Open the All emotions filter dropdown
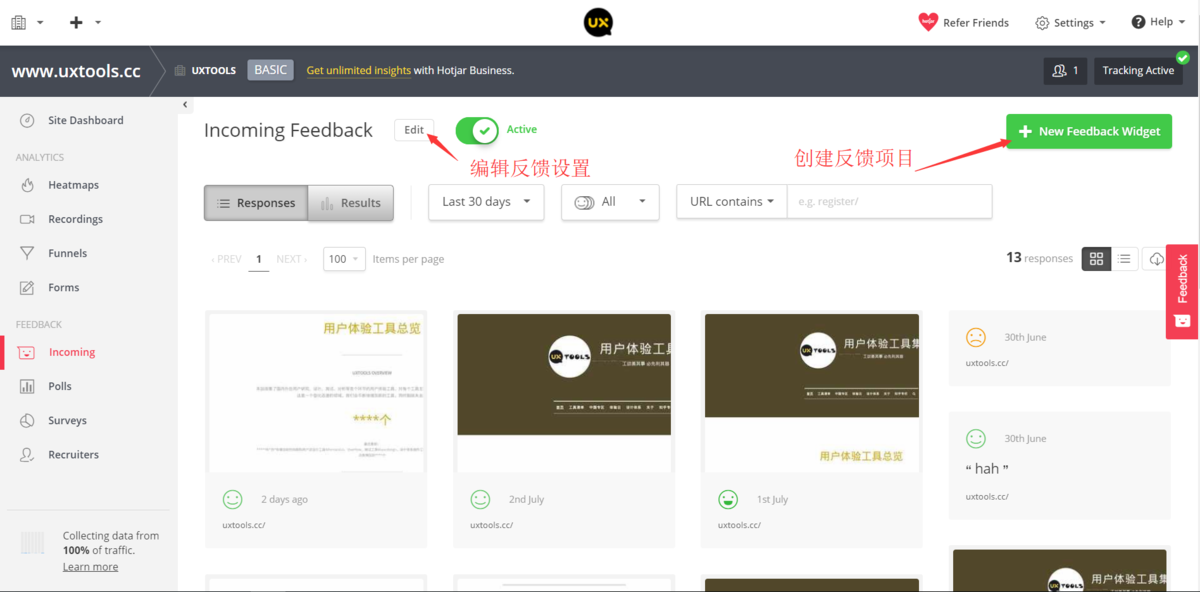 pos(610,202)
